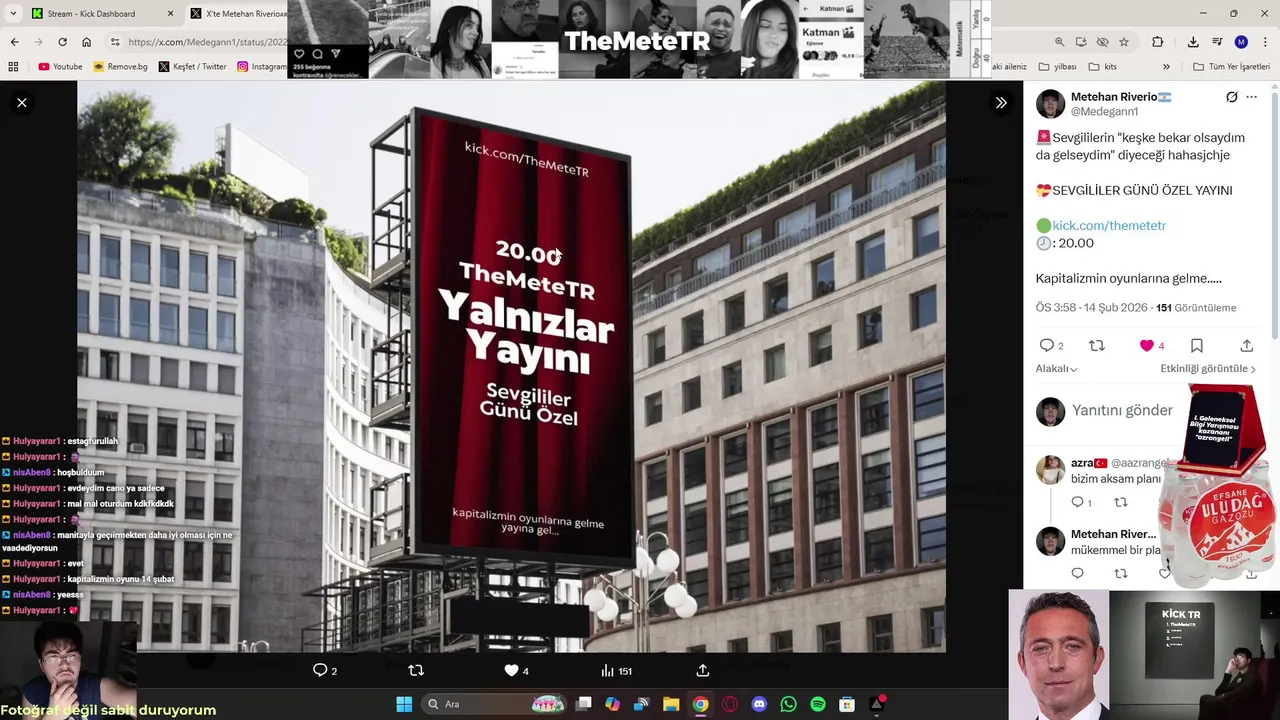
Task: Open Grok icon beside Metehan Riverio name
Action: point(1232,97)
